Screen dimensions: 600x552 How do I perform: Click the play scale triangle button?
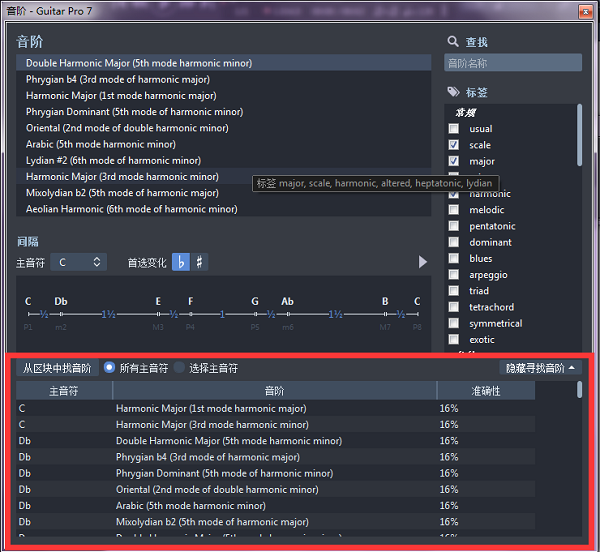point(423,262)
